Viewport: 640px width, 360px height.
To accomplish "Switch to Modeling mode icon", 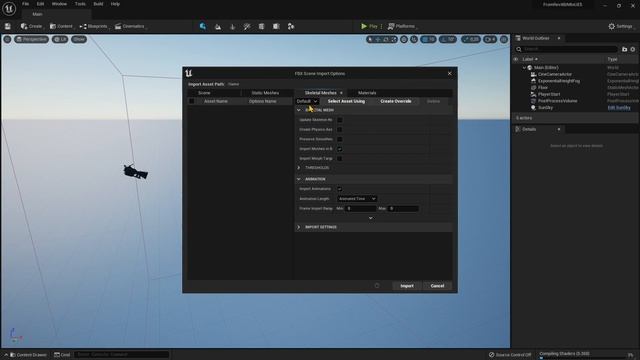I will (262, 26).
